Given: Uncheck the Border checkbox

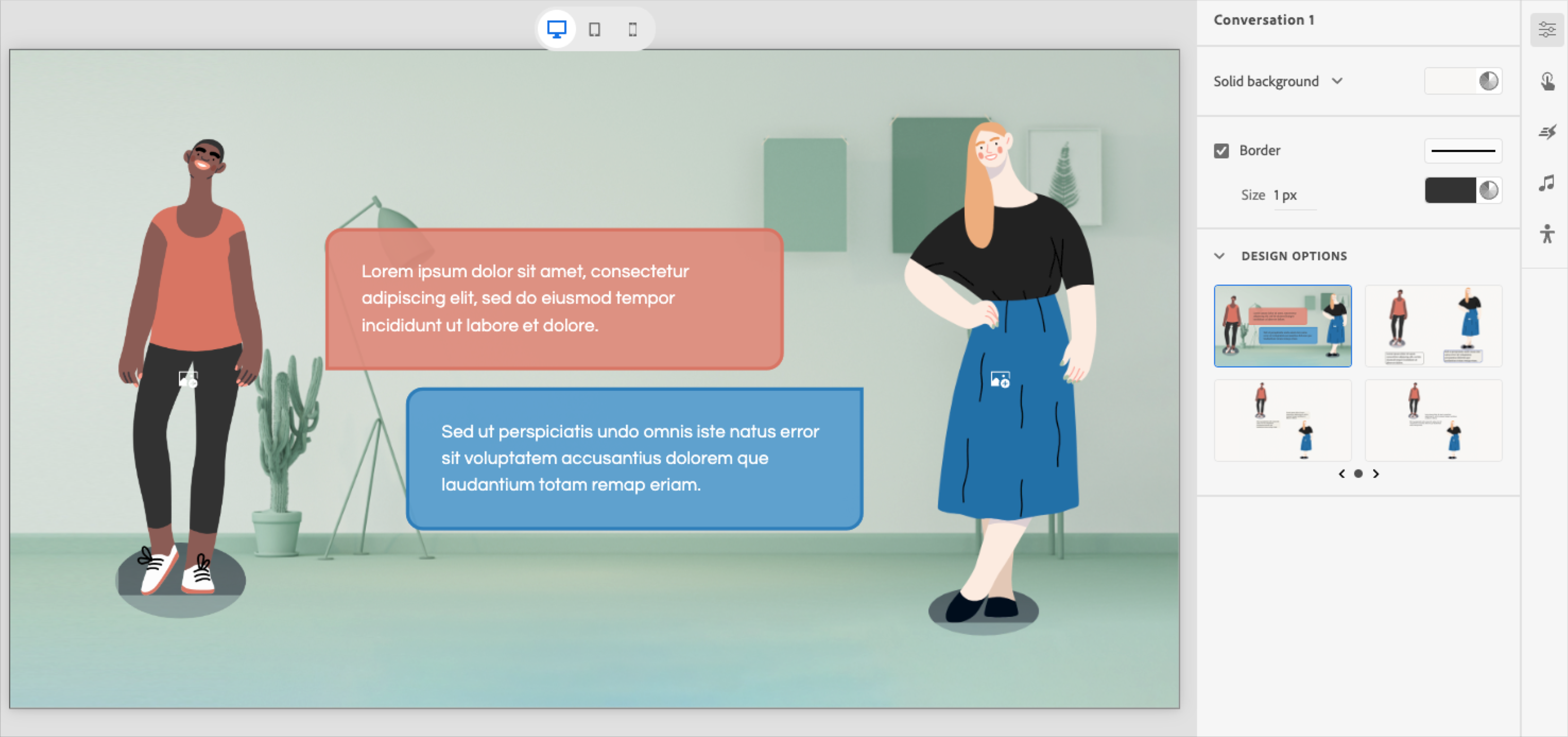Looking at the screenshot, I should (x=1221, y=150).
